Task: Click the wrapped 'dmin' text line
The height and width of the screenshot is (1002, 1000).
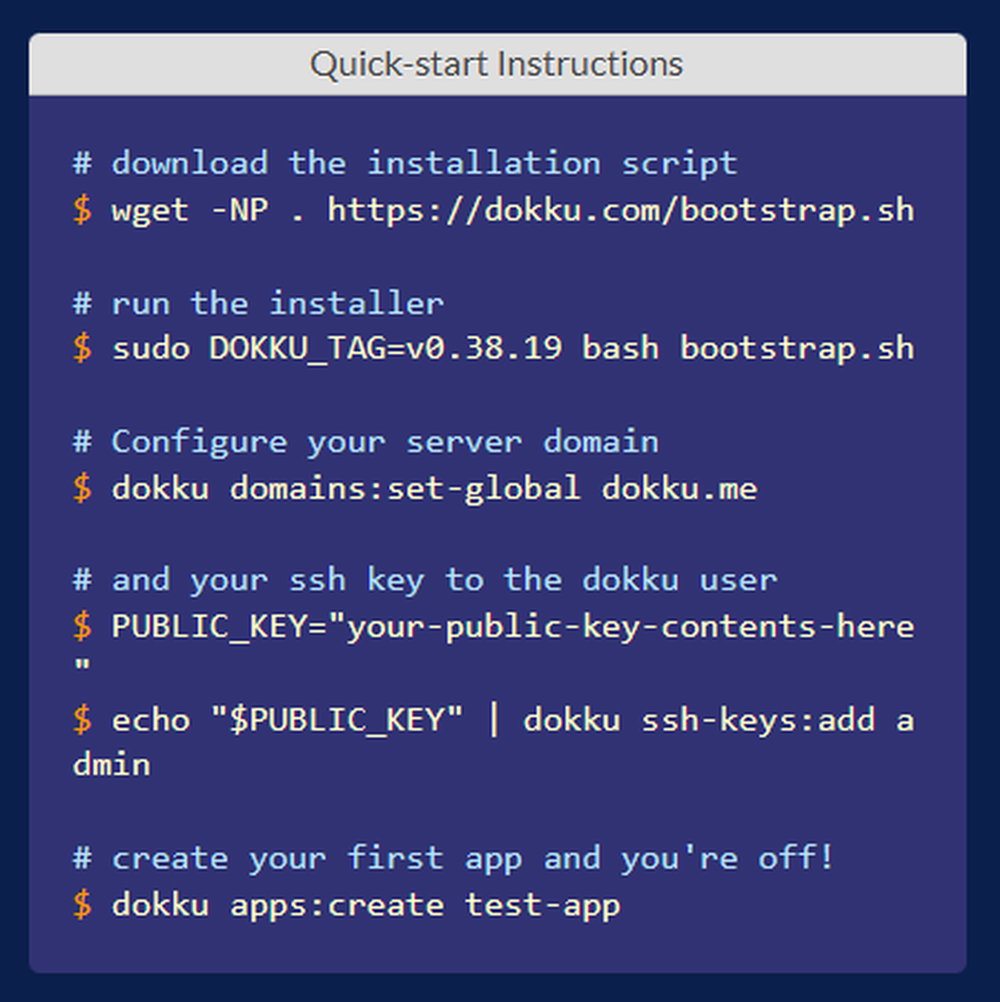Action: pos(112,766)
